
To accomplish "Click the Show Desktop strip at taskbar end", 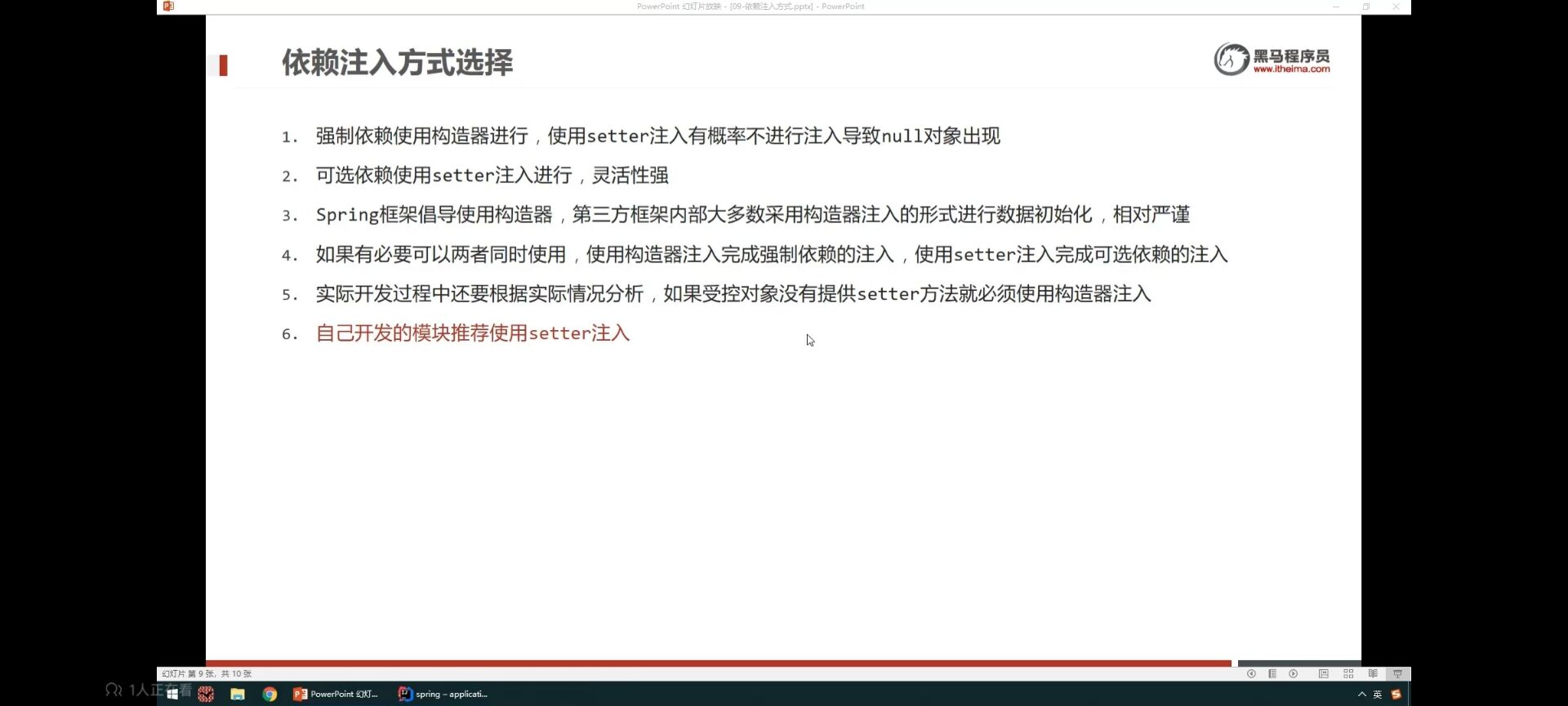I will 1410,694.
